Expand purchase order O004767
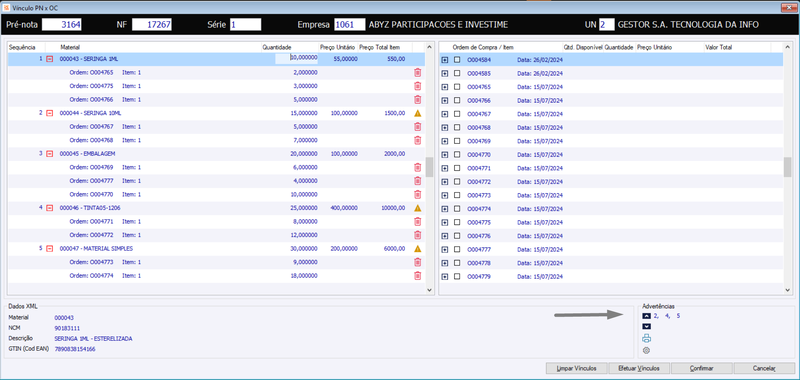 point(445,114)
